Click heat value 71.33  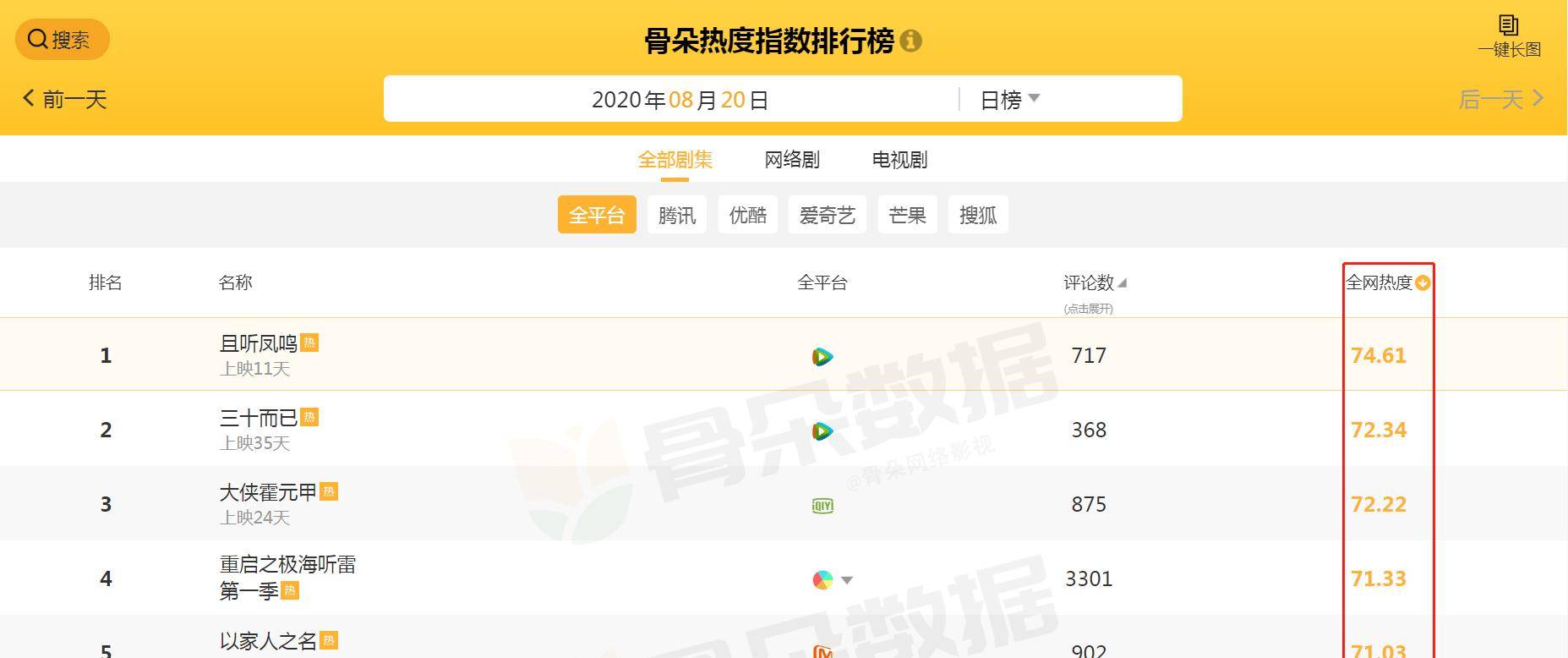point(1379,579)
